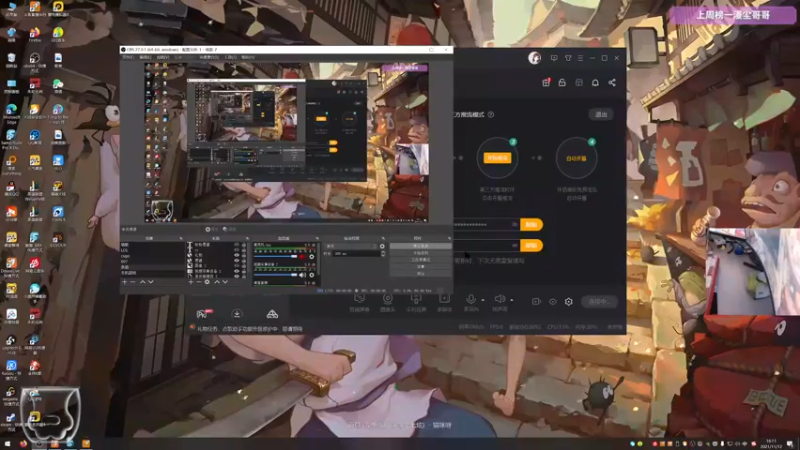Open skin shirt icon in streaming app
This screenshot has height=450, width=800.
[568, 58]
